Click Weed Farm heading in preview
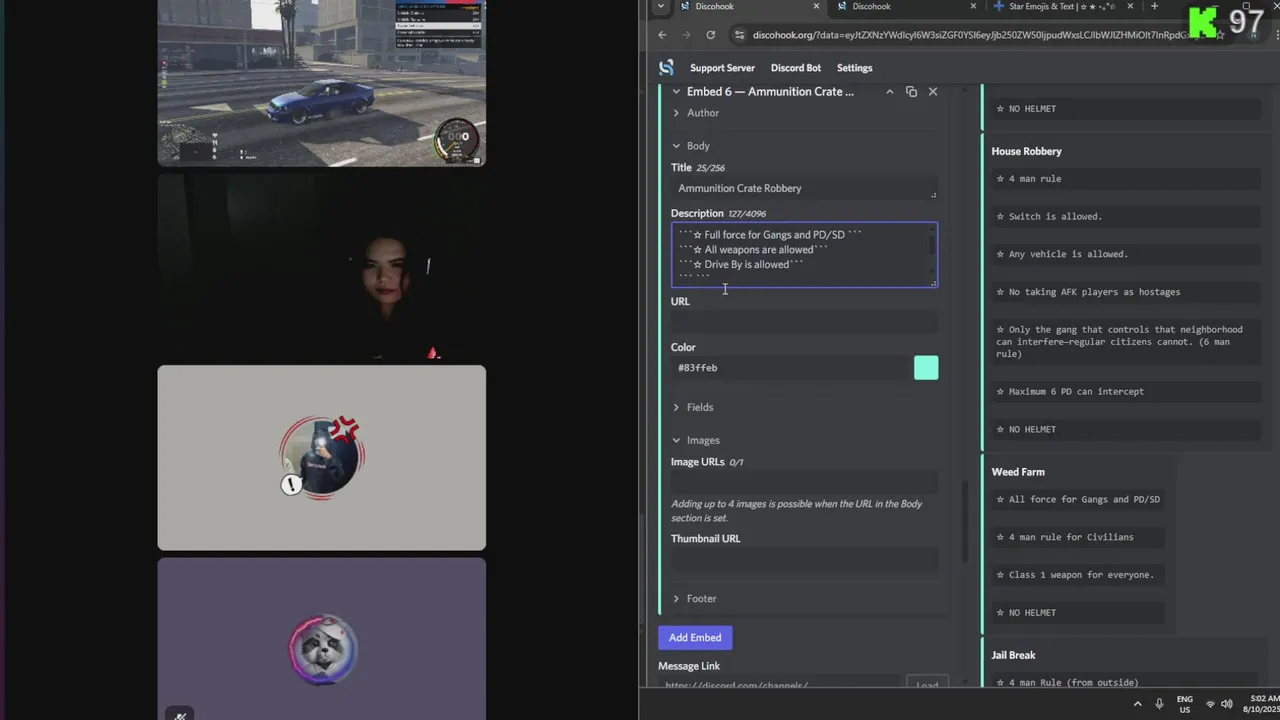Viewport: 1280px width, 720px height. coord(1018,472)
